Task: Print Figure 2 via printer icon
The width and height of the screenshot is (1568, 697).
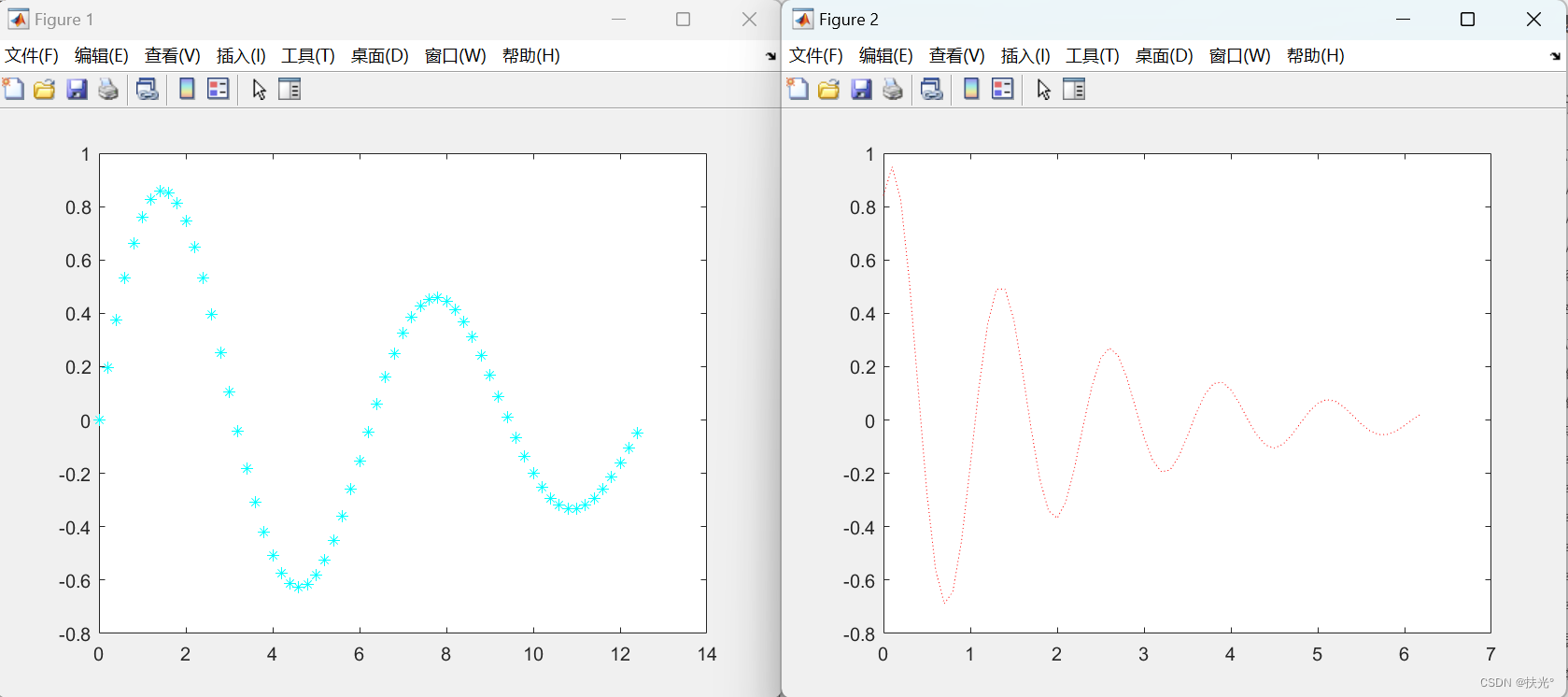Action: (x=893, y=89)
